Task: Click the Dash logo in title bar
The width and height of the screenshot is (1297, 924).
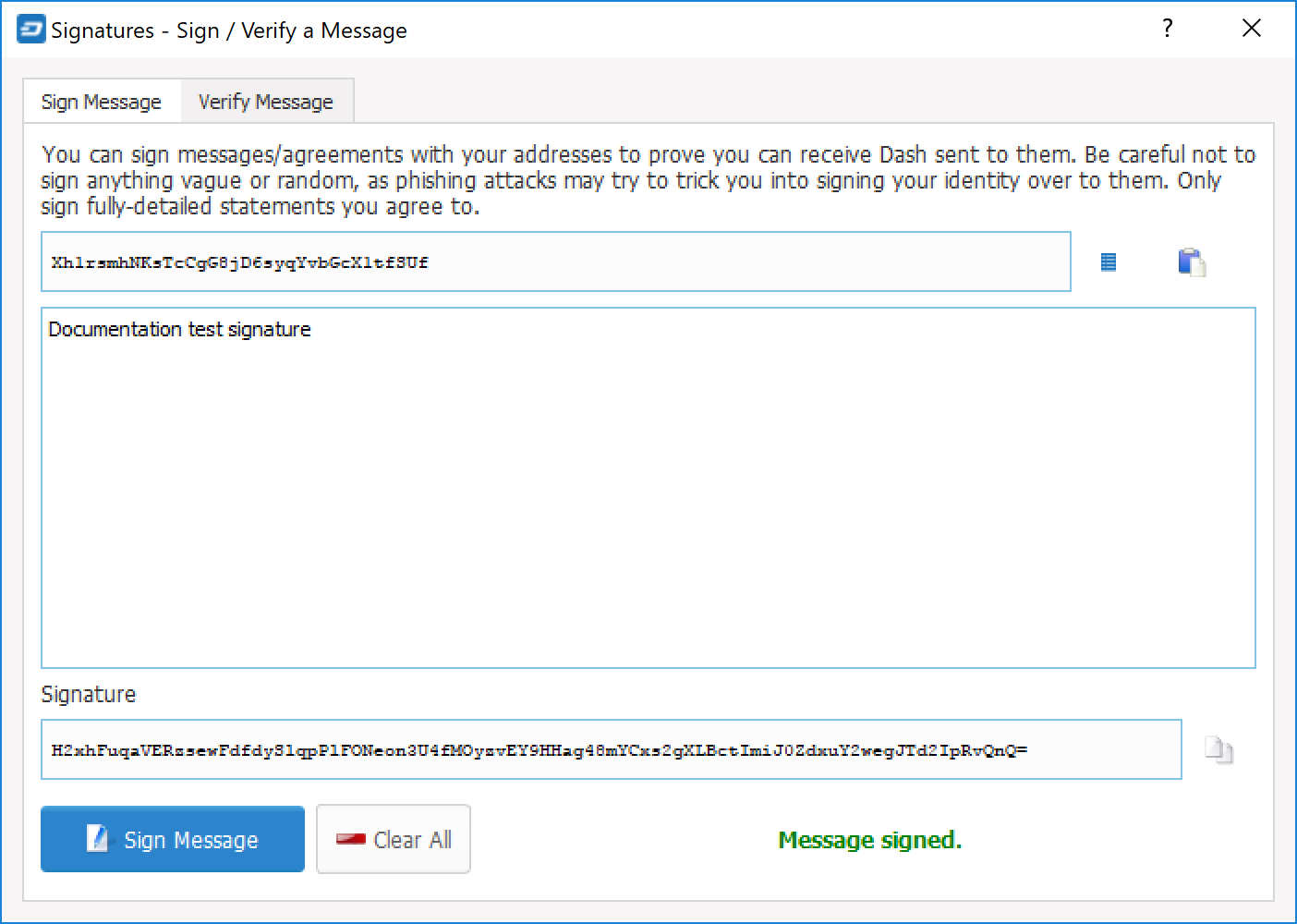Action: click(x=30, y=30)
